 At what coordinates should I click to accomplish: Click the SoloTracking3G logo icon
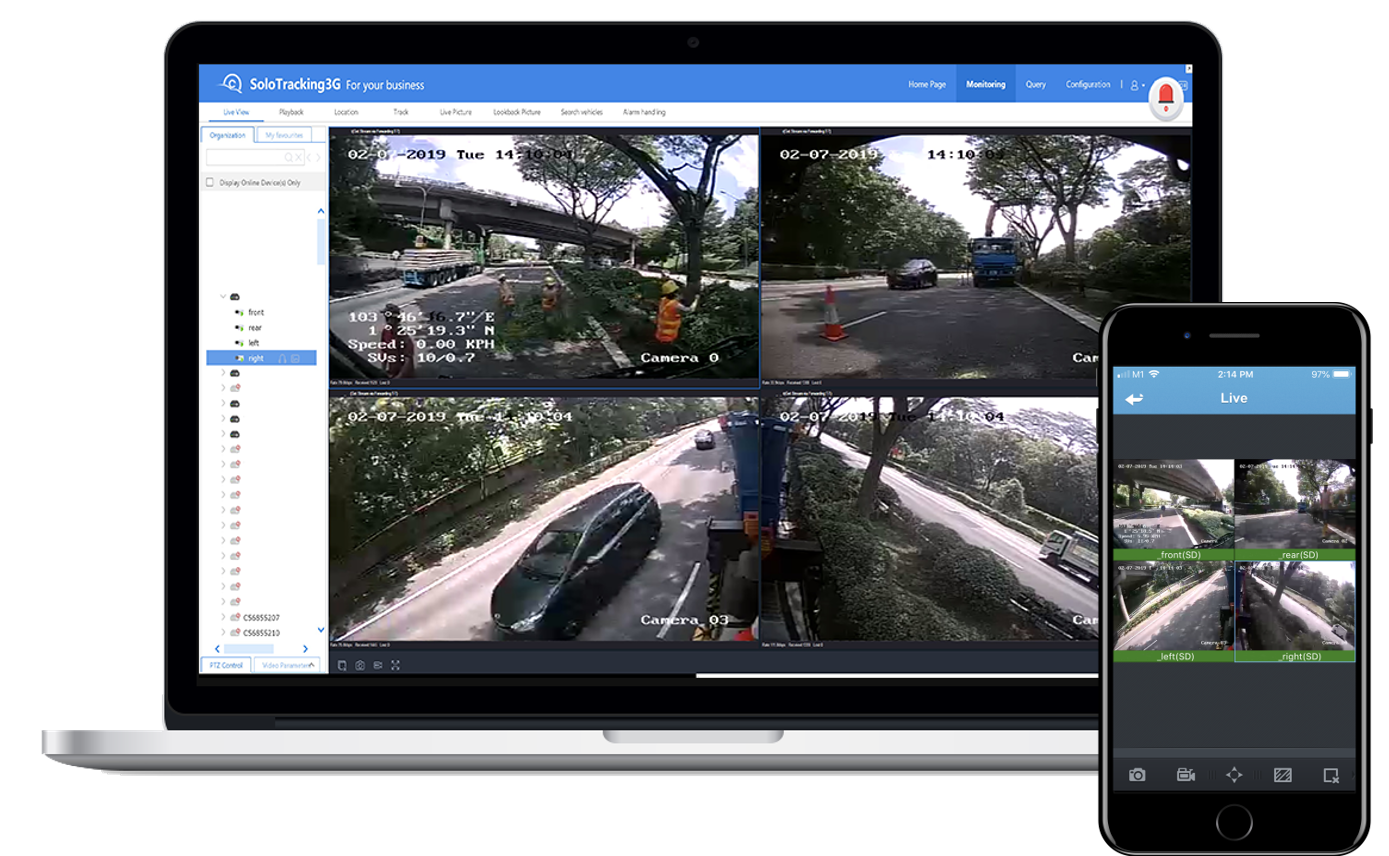click(232, 83)
